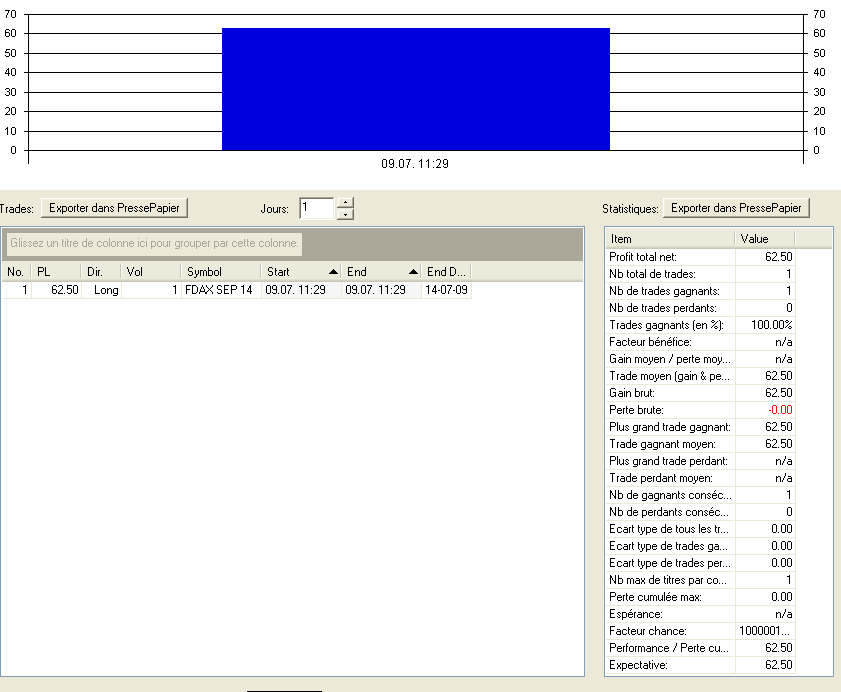Click the End column sort arrow

[x=413, y=272]
